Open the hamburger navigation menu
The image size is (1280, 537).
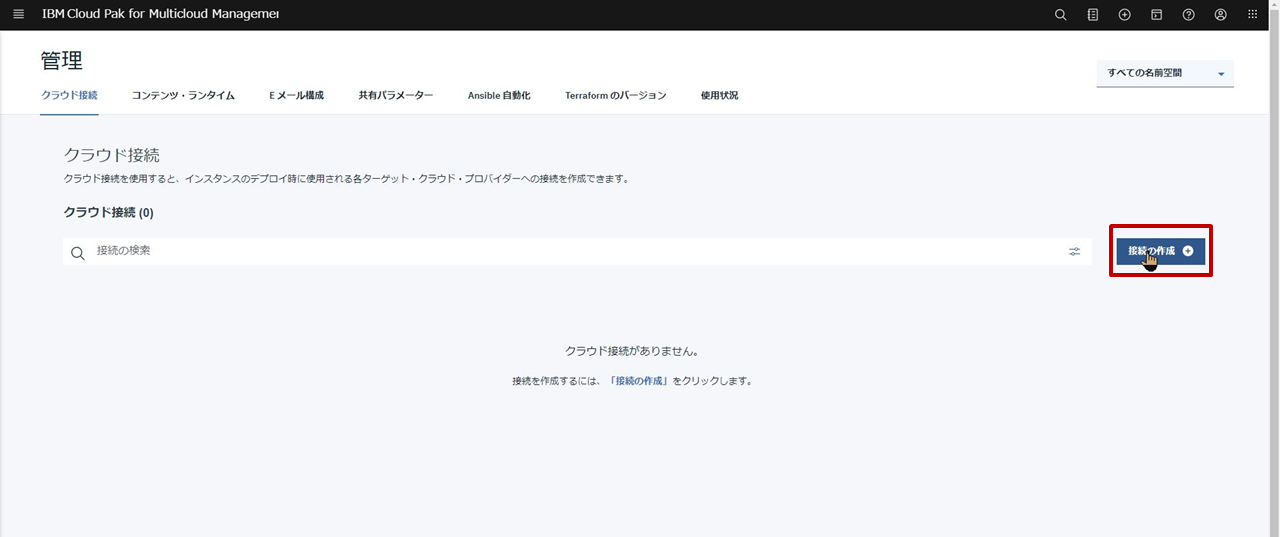coord(18,15)
